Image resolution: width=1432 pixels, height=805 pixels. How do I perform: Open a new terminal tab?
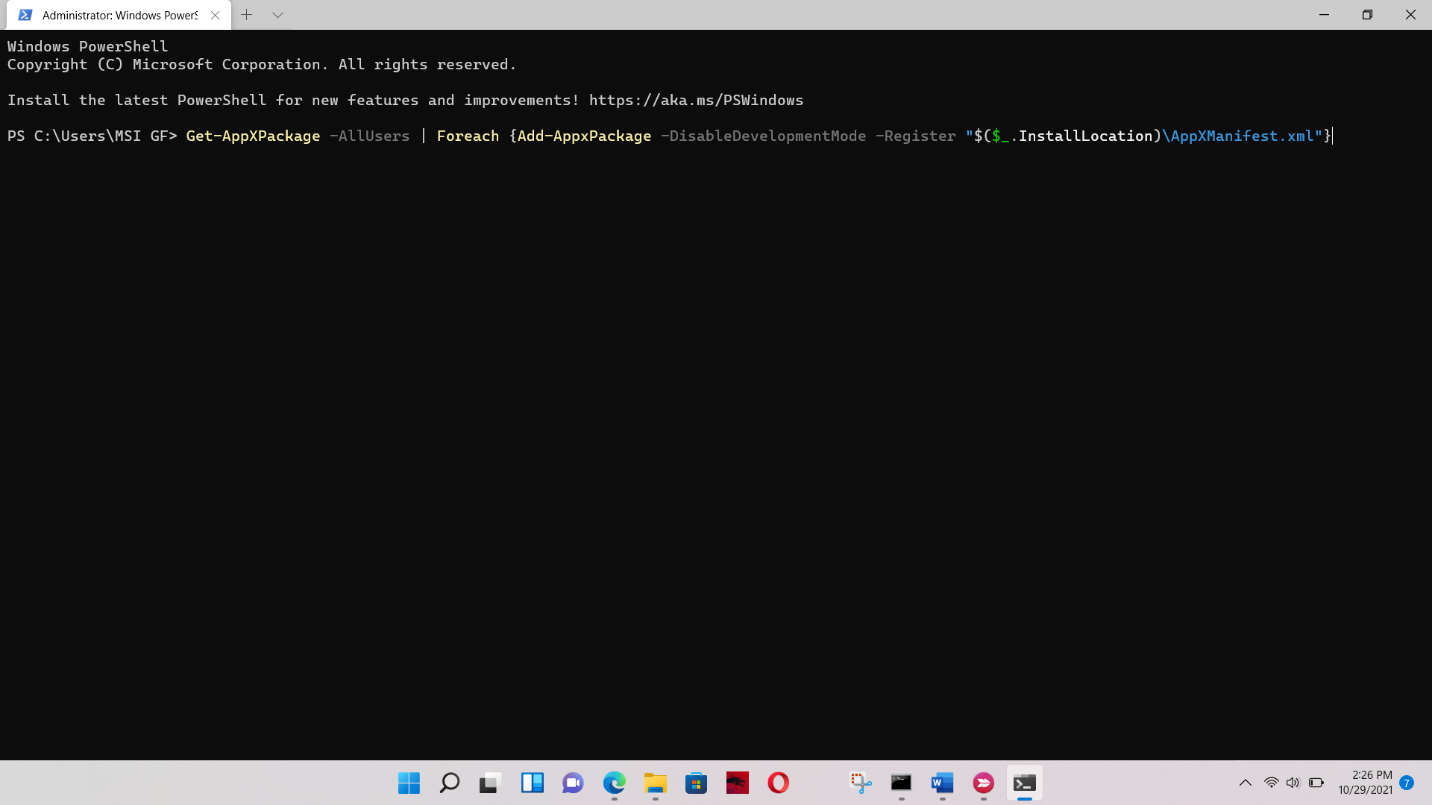tap(246, 15)
